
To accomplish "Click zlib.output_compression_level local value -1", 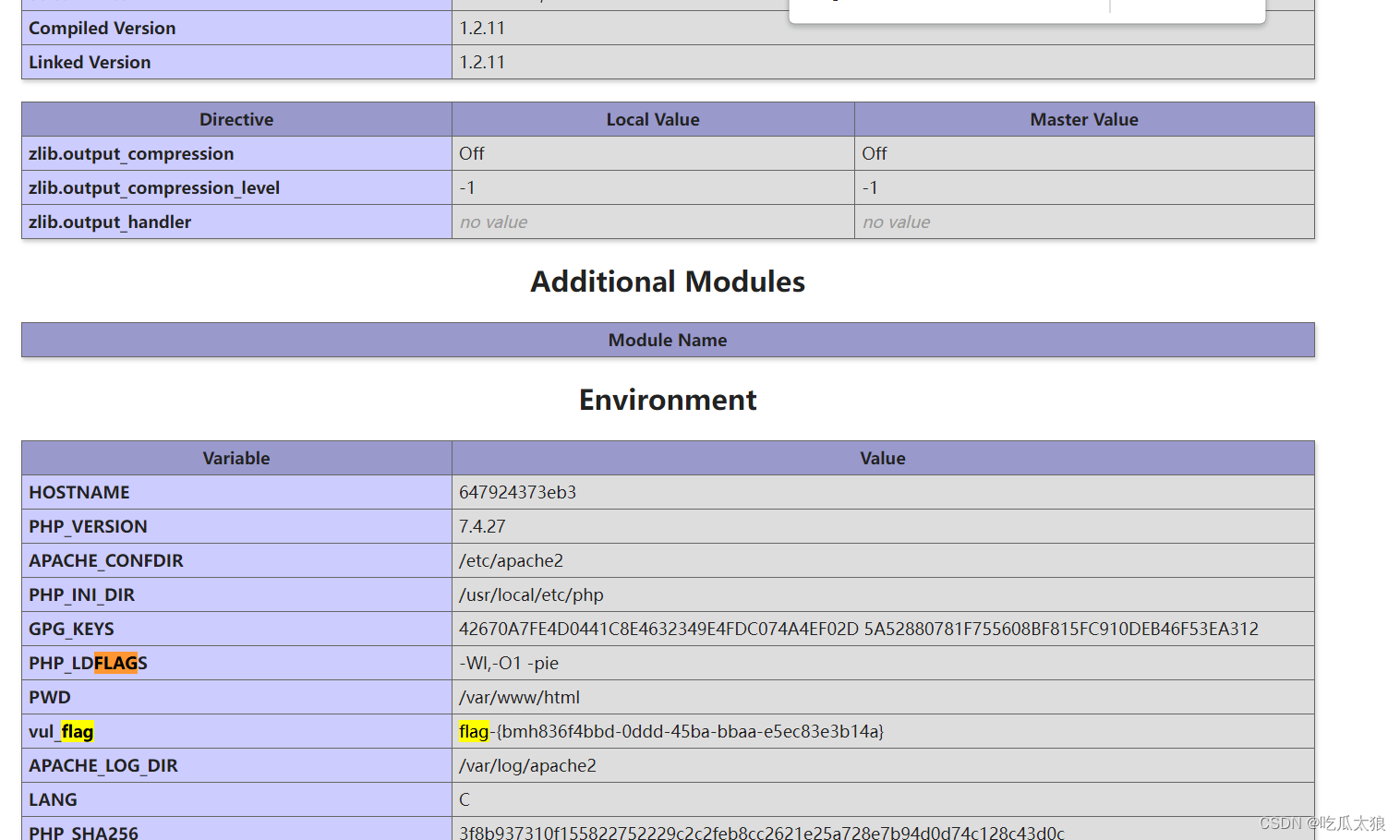I will 467,187.
